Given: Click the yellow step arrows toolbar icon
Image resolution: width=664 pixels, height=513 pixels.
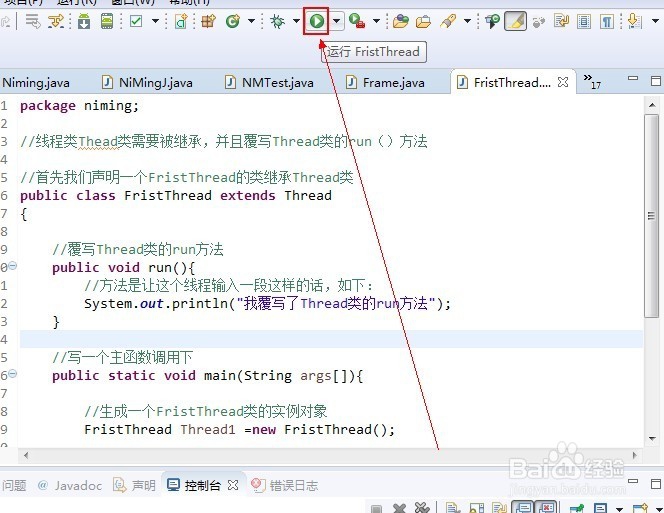Looking at the screenshot, I should tap(56, 21).
